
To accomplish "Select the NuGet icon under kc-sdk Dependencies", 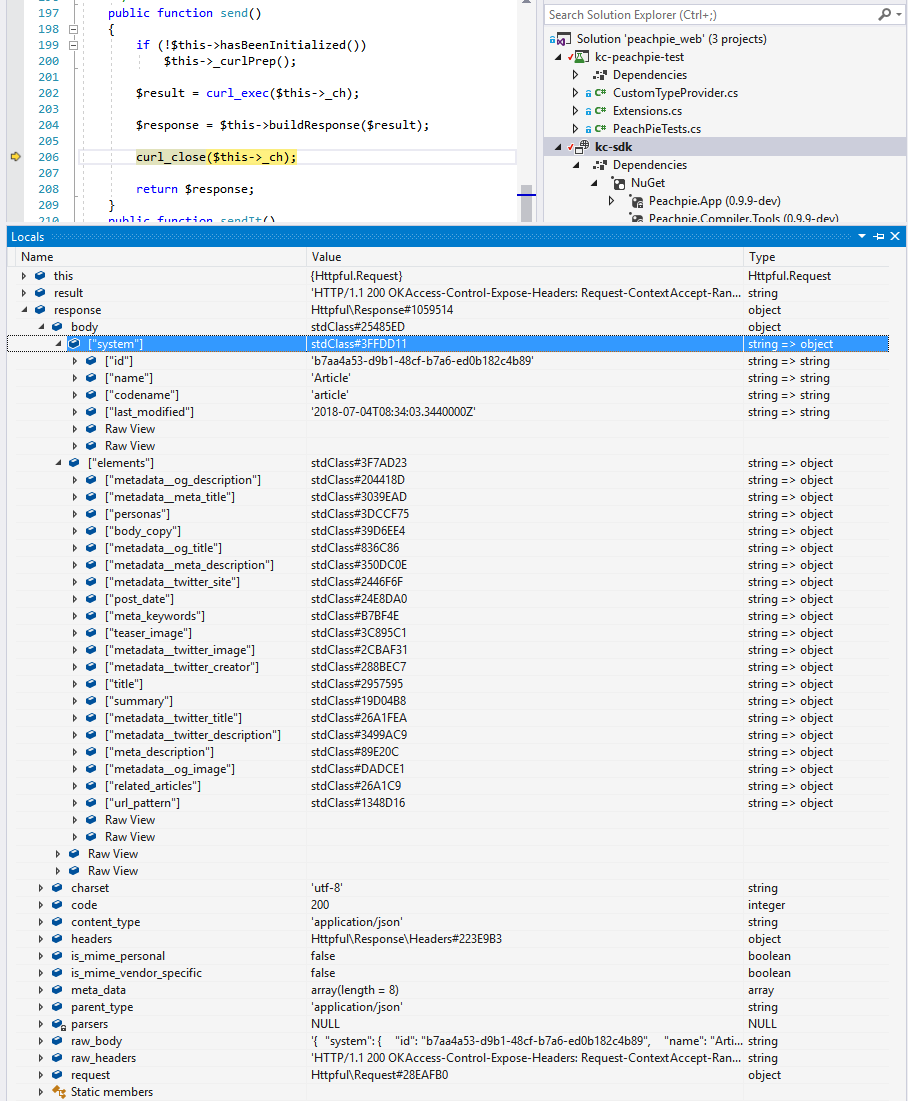I will (x=617, y=182).
